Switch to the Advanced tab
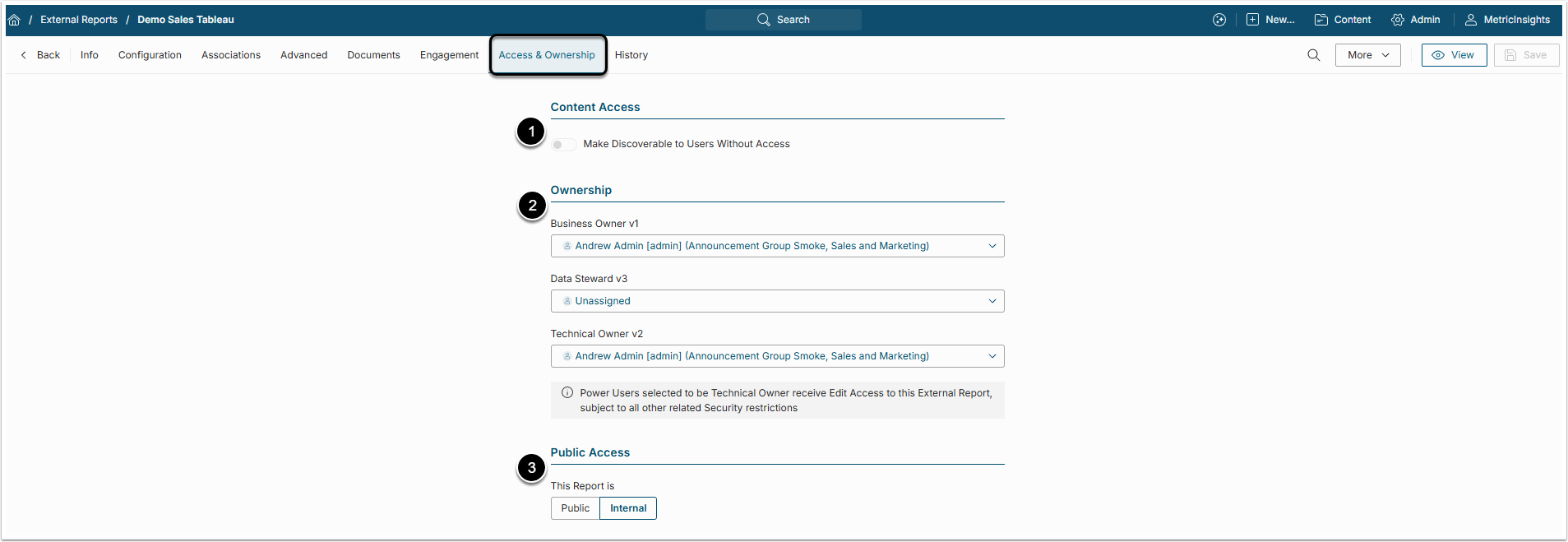Screen dimensions: 1568x542 (303, 55)
